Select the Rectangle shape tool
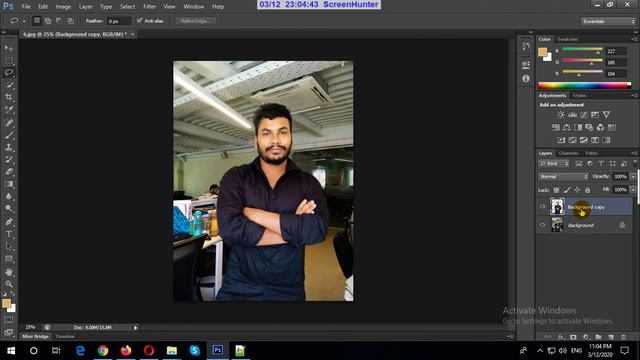This screenshot has height=360, width=640. coord(9,258)
